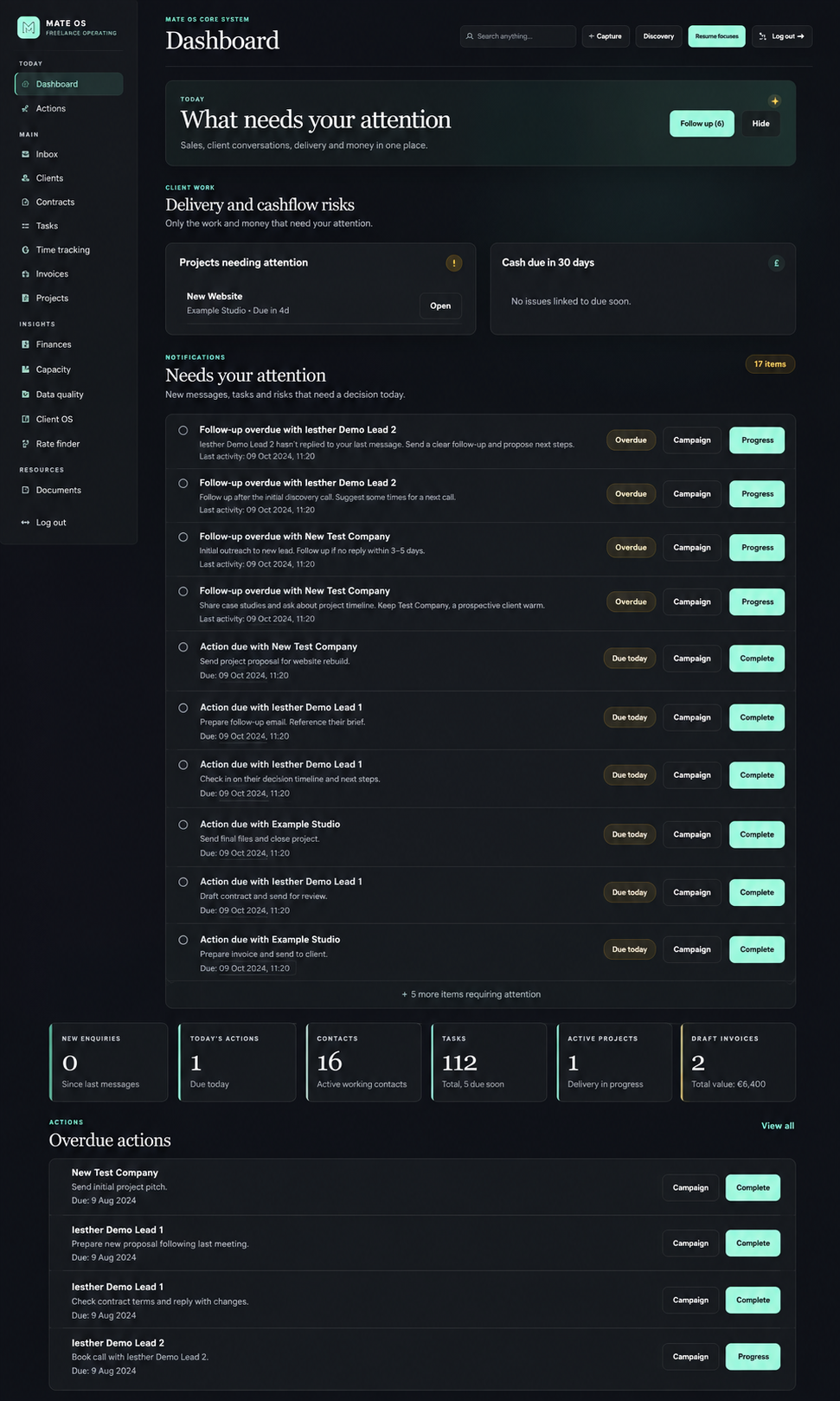Viewport: 840px width, 1401px height.
Task: Click the Rate finder sidebar icon
Action: point(25,444)
